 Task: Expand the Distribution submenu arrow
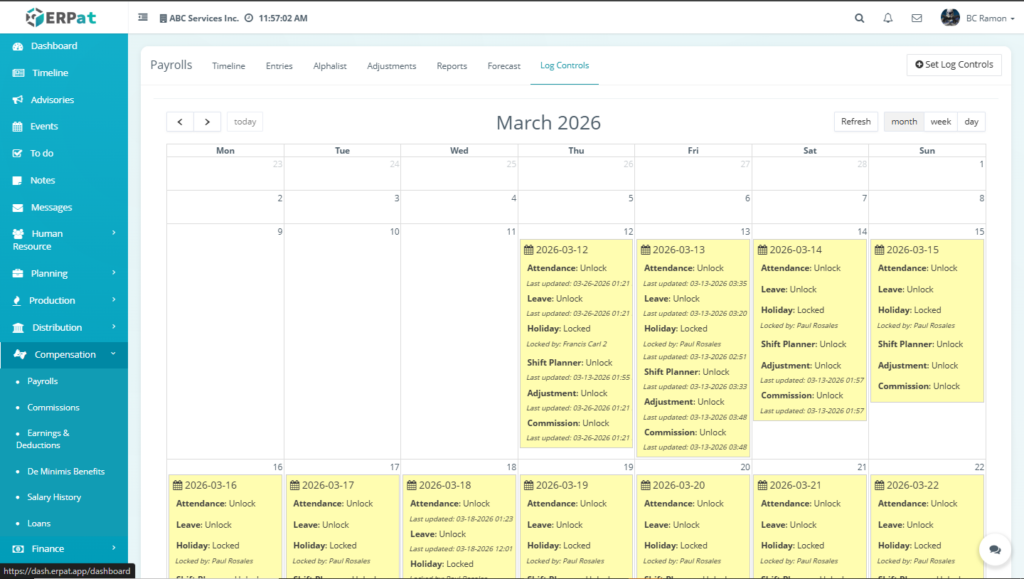[114, 326]
